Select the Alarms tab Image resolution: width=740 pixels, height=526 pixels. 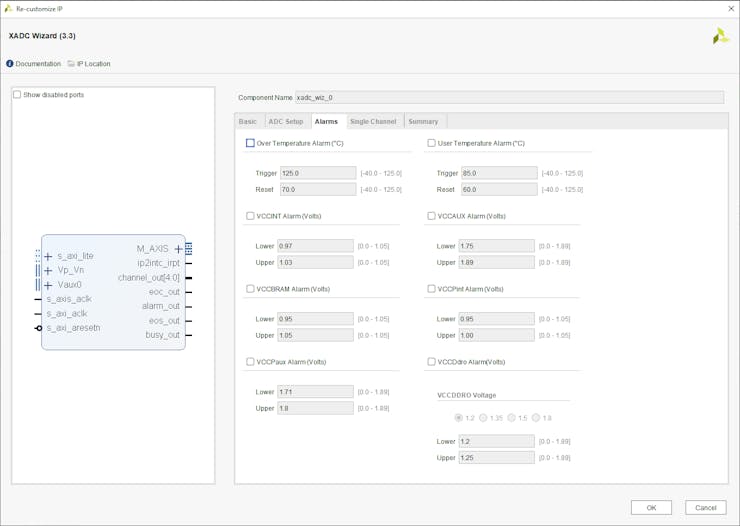point(326,121)
